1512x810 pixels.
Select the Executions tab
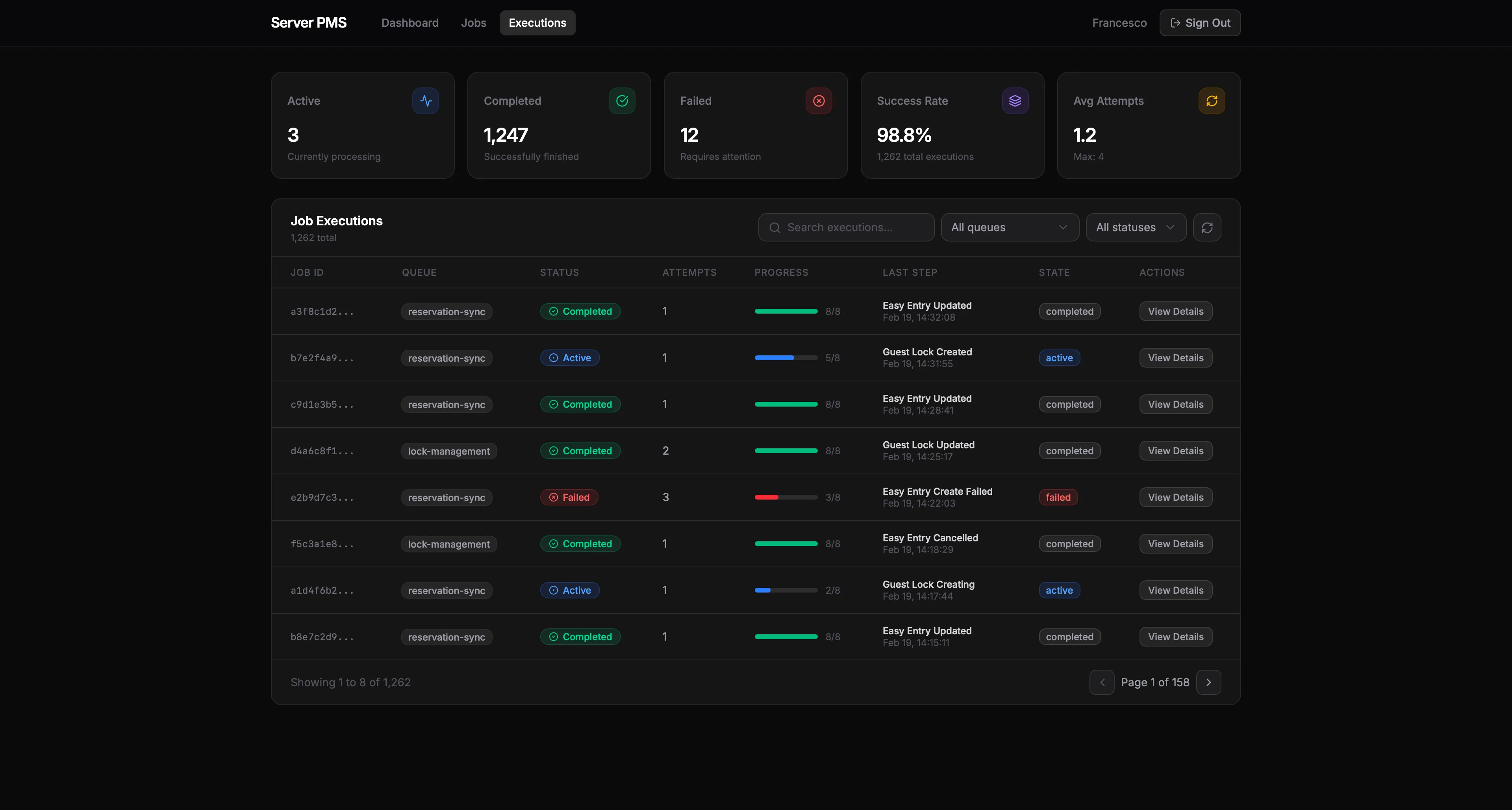(537, 23)
